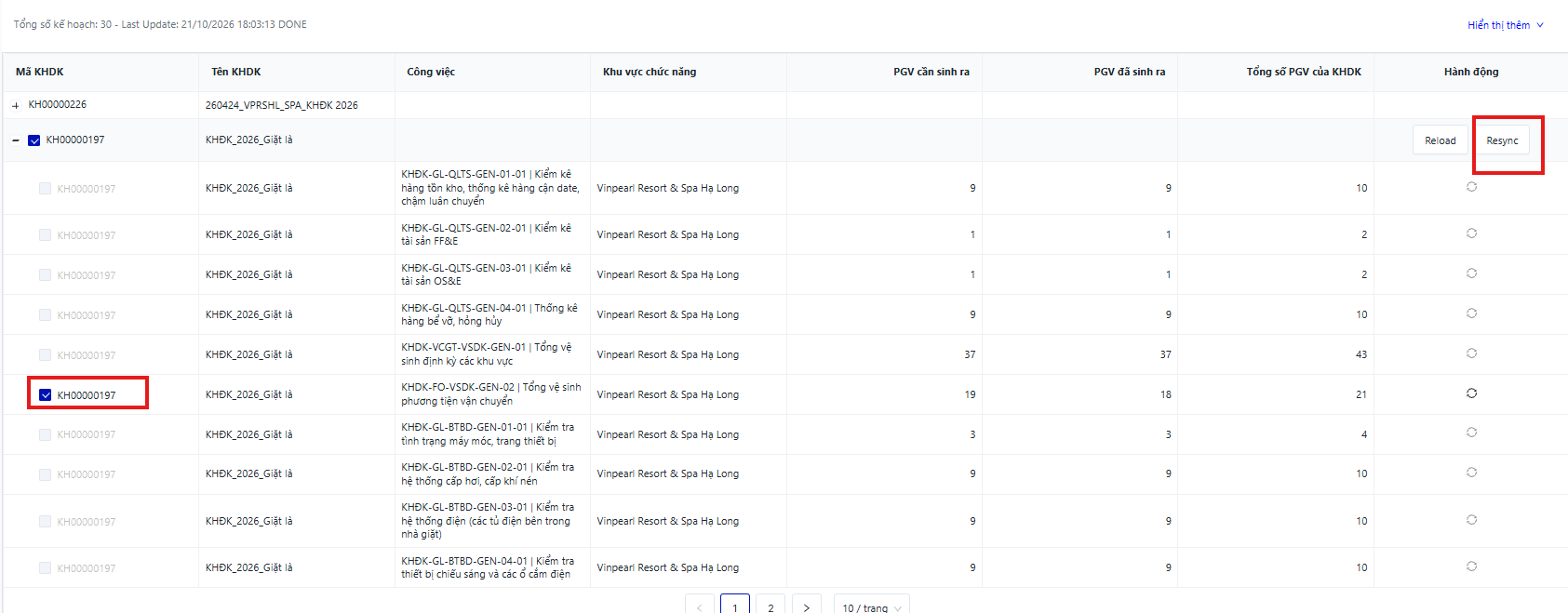Tick checkbox in KHĐK-GL-QLTS-GEN-01-01 row

pos(45,189)
